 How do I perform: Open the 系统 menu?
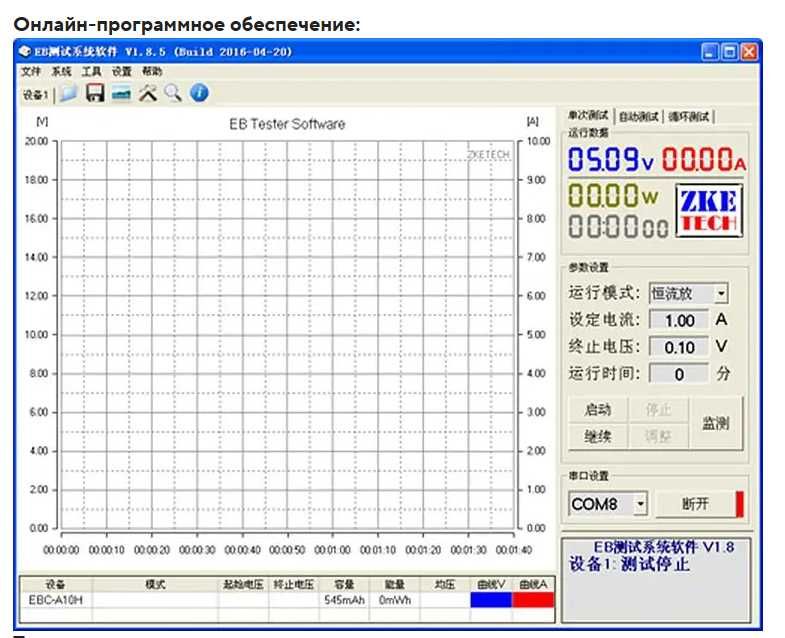[61, 72]
